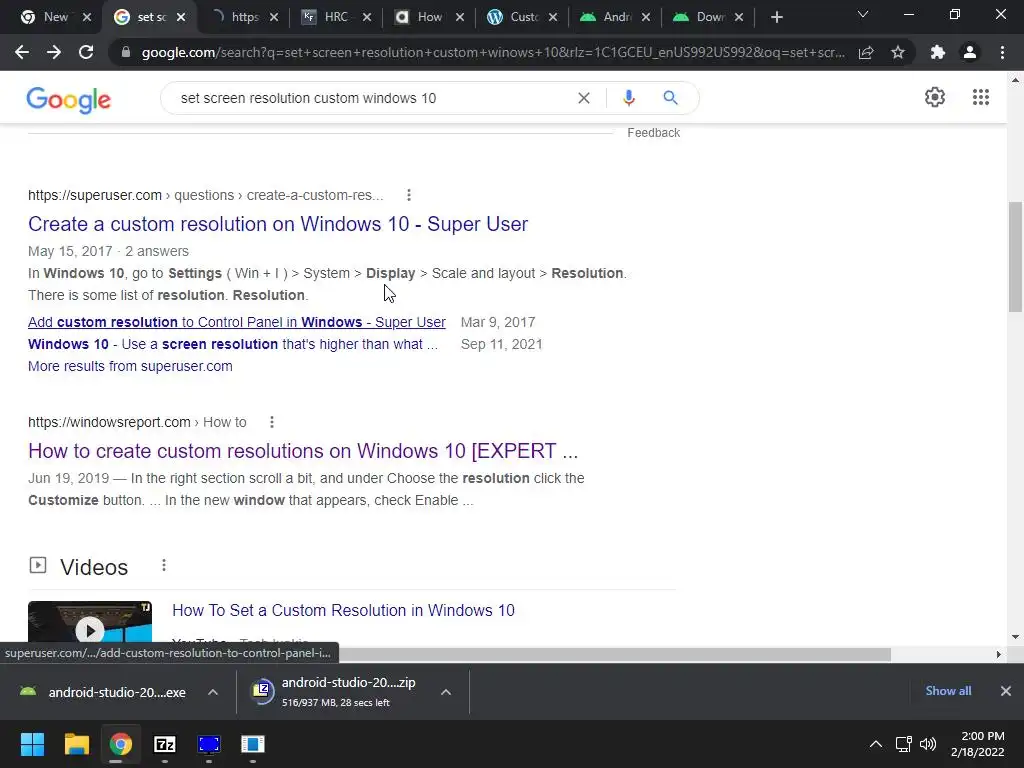Focus the Google search input field
Image resolution: width=1024 pixels, height=768 pixels.
[372, 98]
